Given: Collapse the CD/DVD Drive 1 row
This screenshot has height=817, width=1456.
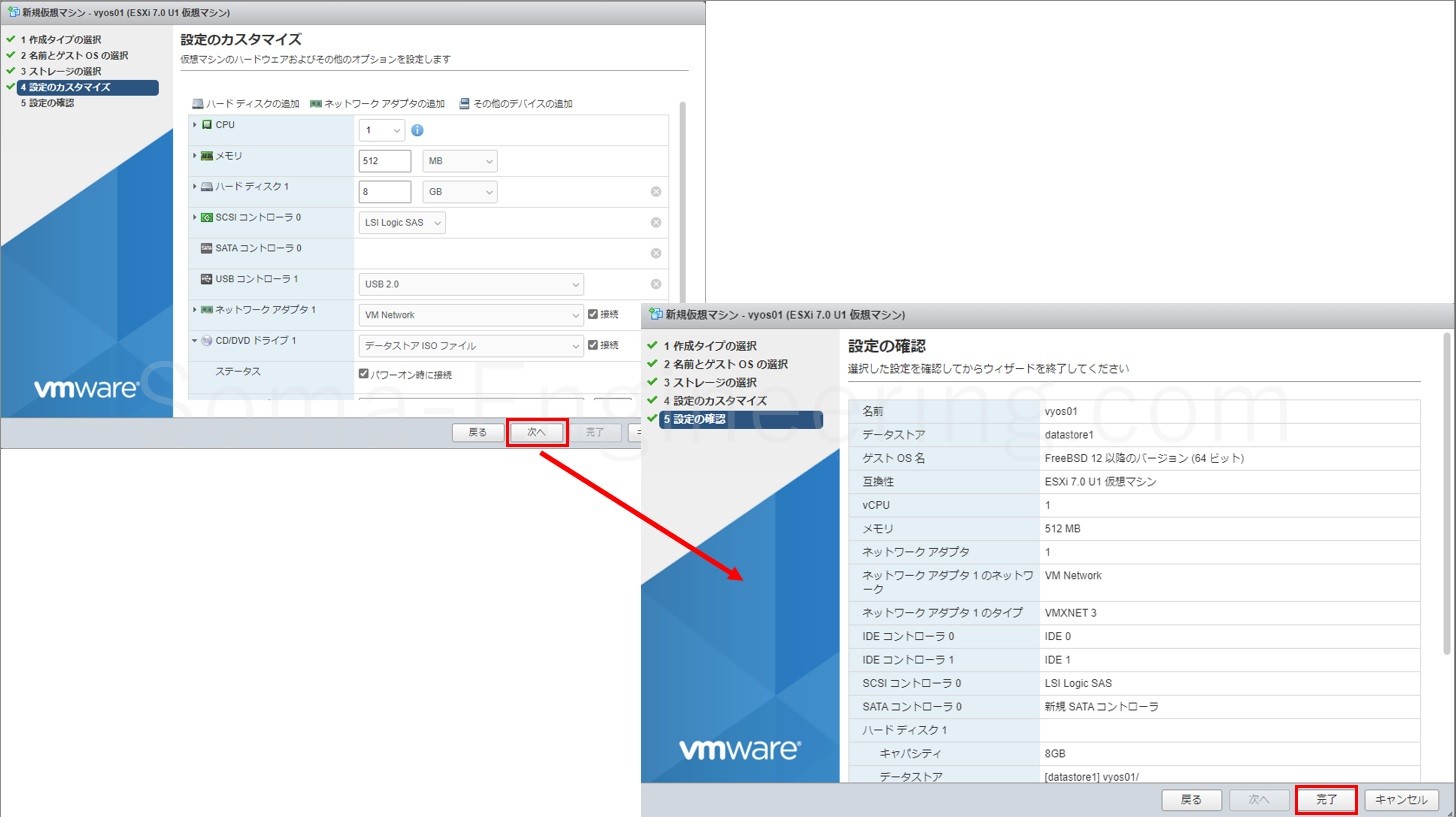Looking at the screenshot, I should tap(195, 341).
